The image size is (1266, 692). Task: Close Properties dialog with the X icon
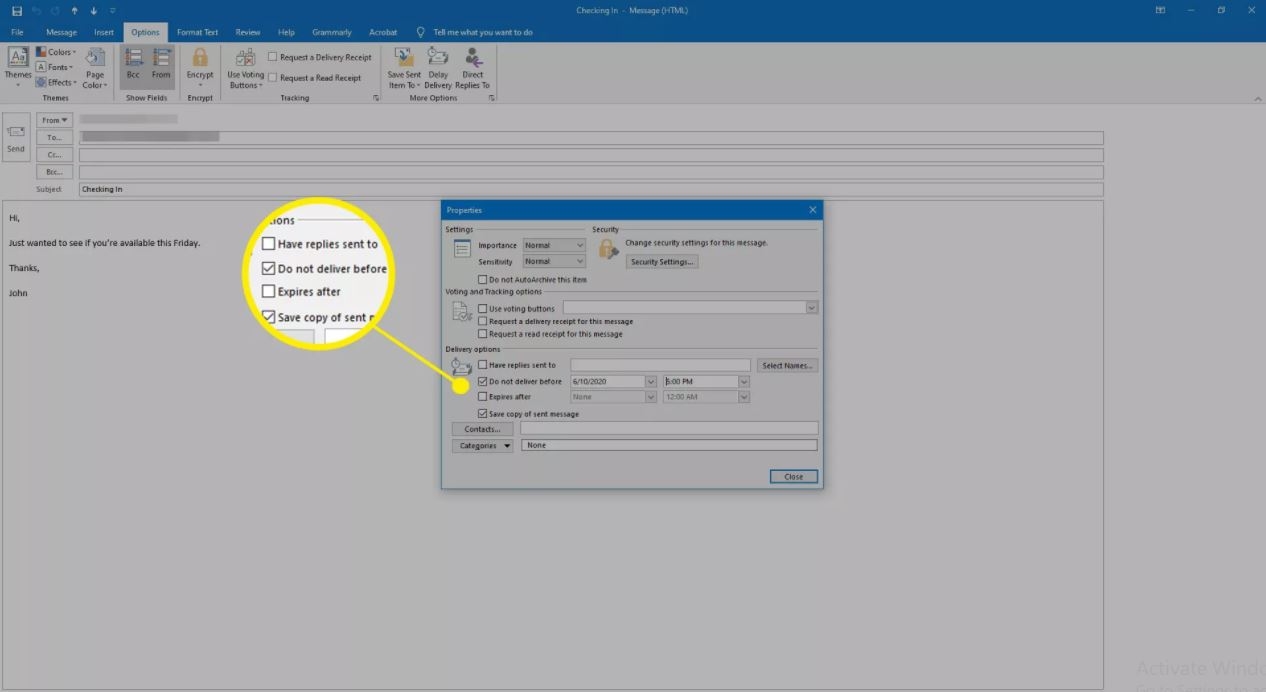(x=812, y=210)
